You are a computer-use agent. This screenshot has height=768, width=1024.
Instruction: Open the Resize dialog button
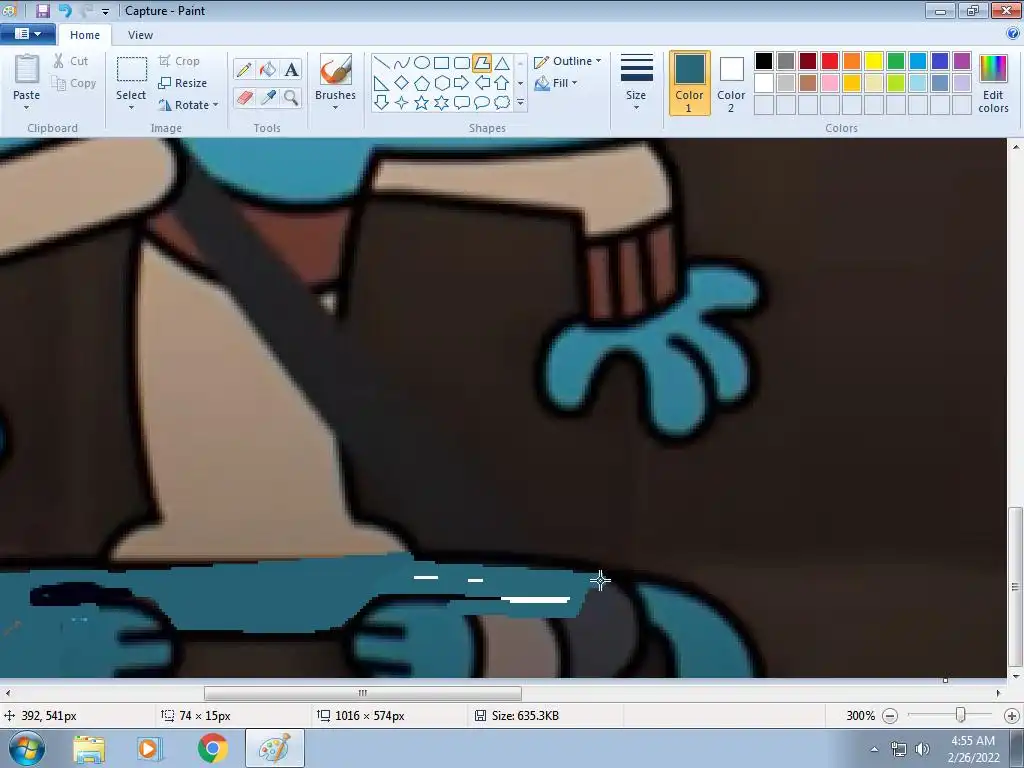pos(183,83)
